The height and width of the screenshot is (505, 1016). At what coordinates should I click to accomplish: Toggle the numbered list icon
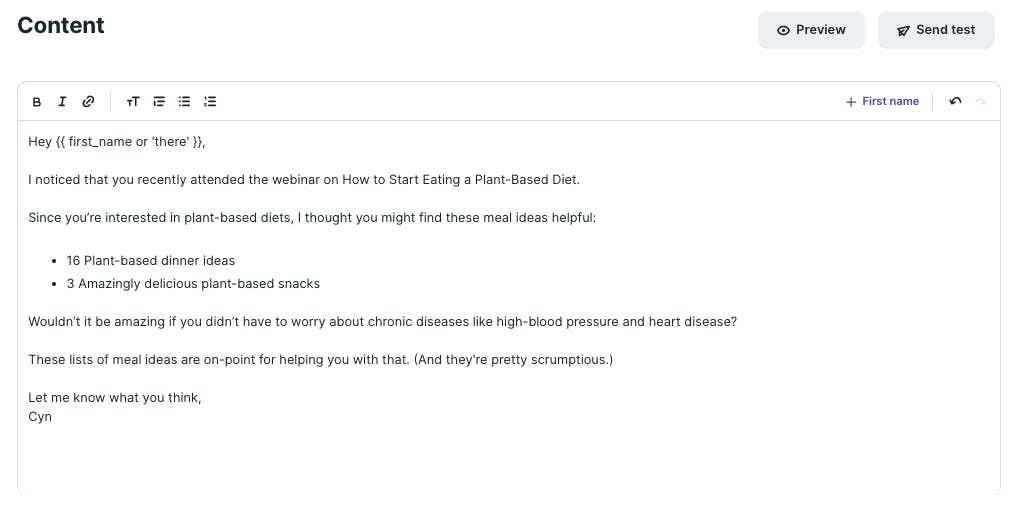coord(210,102)
